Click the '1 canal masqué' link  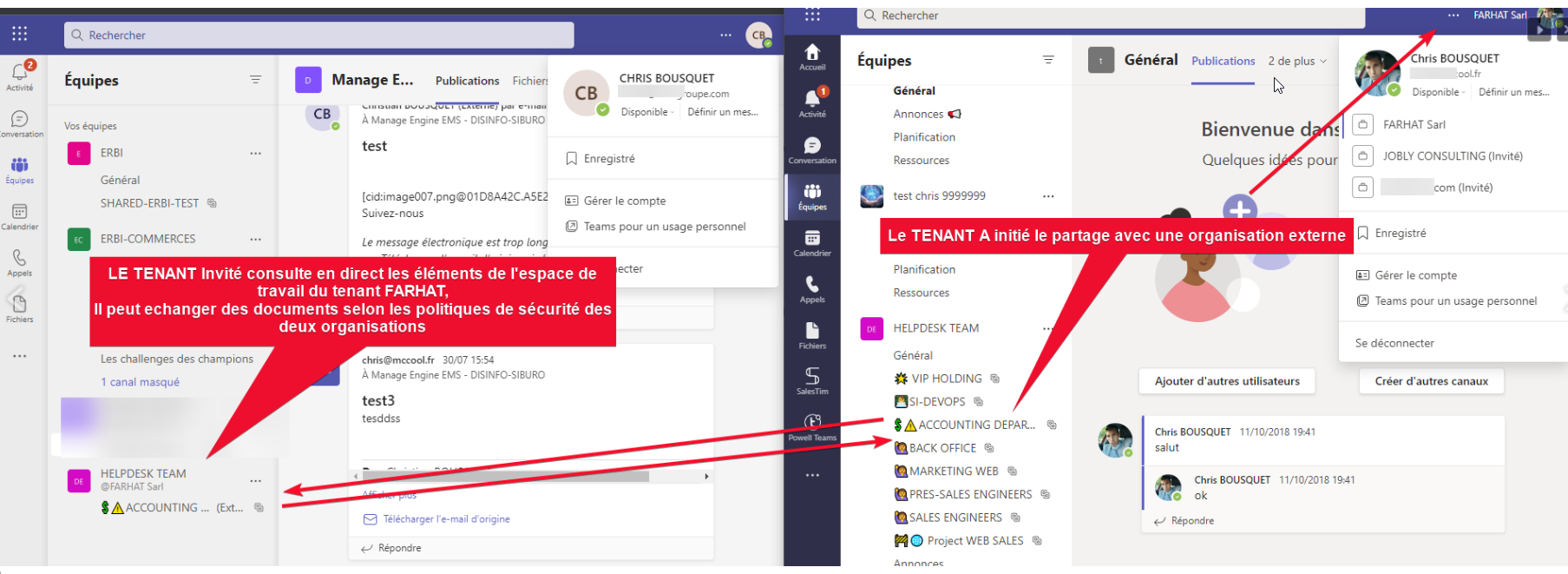(x=140, y=382)
